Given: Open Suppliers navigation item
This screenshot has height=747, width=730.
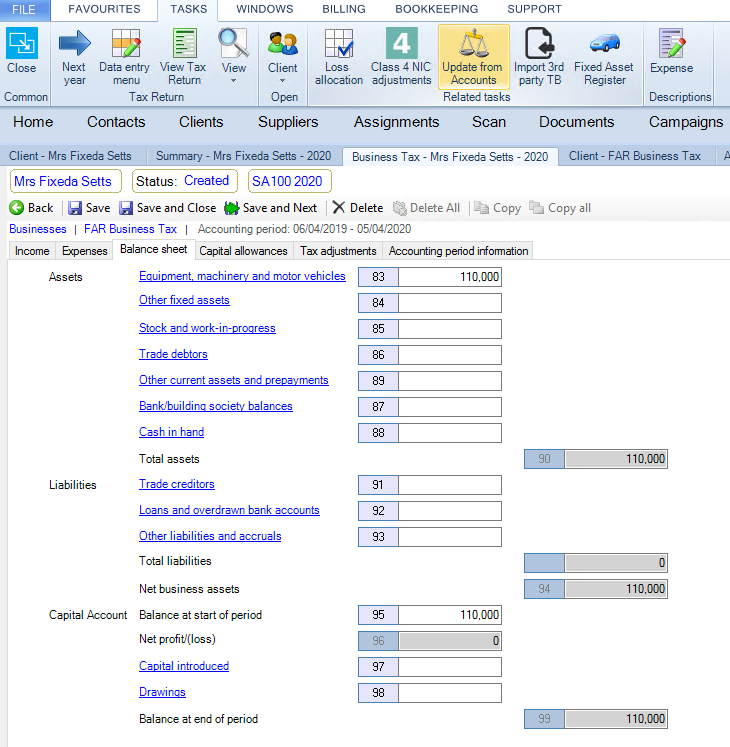Looking at the screenshot, I should pos(288,122).
